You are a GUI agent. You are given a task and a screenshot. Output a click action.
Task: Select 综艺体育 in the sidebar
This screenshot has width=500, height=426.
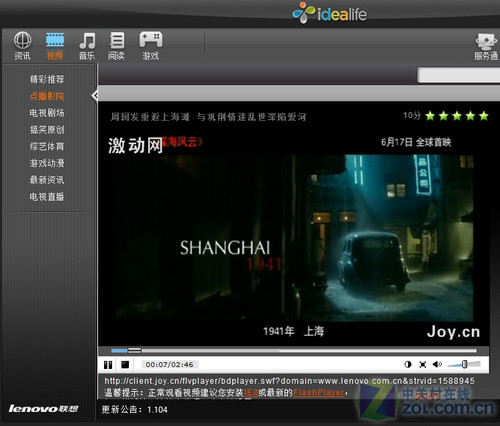coord(47,146)
